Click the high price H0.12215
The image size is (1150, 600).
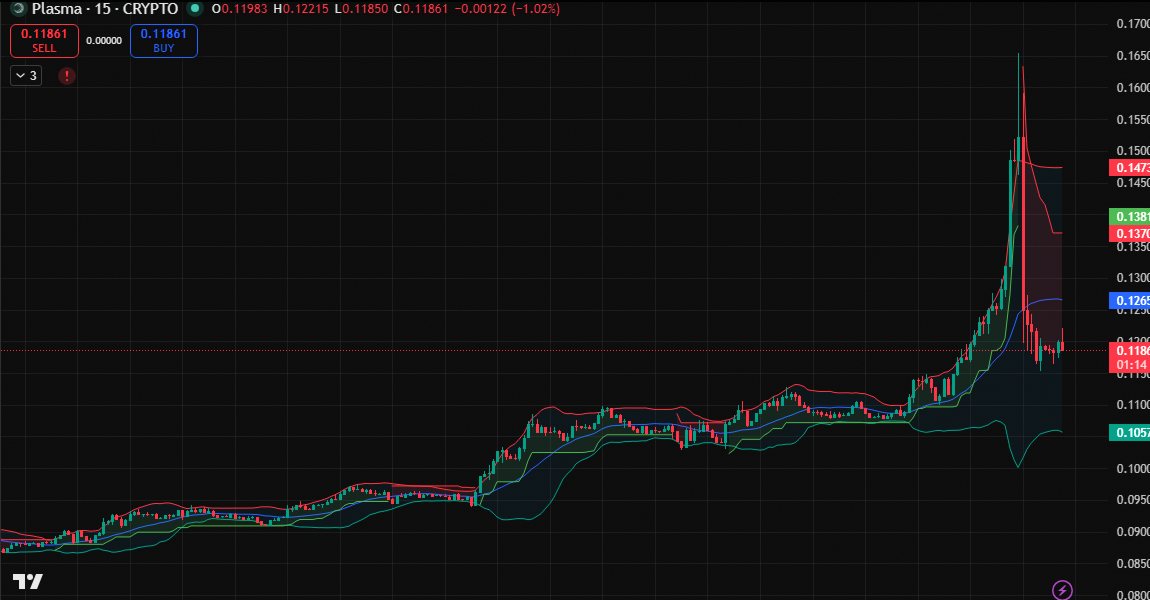pyautogui.click(x=301, y=9)
